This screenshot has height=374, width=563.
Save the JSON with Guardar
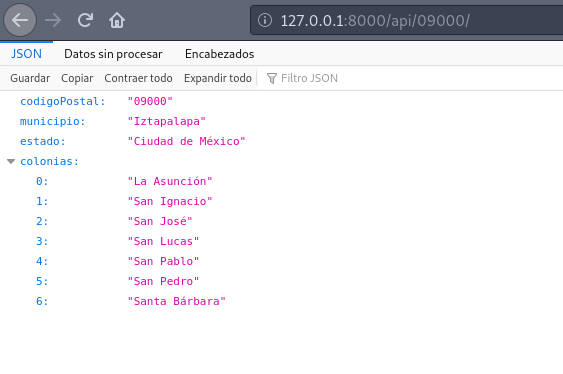point(30,78)
